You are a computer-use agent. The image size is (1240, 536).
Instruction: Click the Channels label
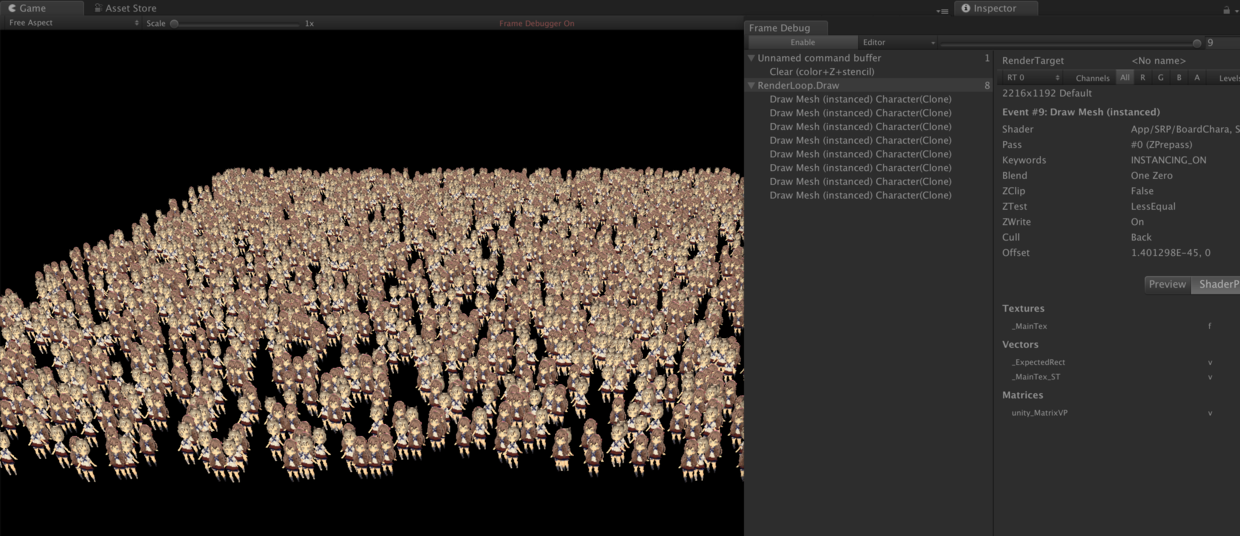[x=1093, y=78]
